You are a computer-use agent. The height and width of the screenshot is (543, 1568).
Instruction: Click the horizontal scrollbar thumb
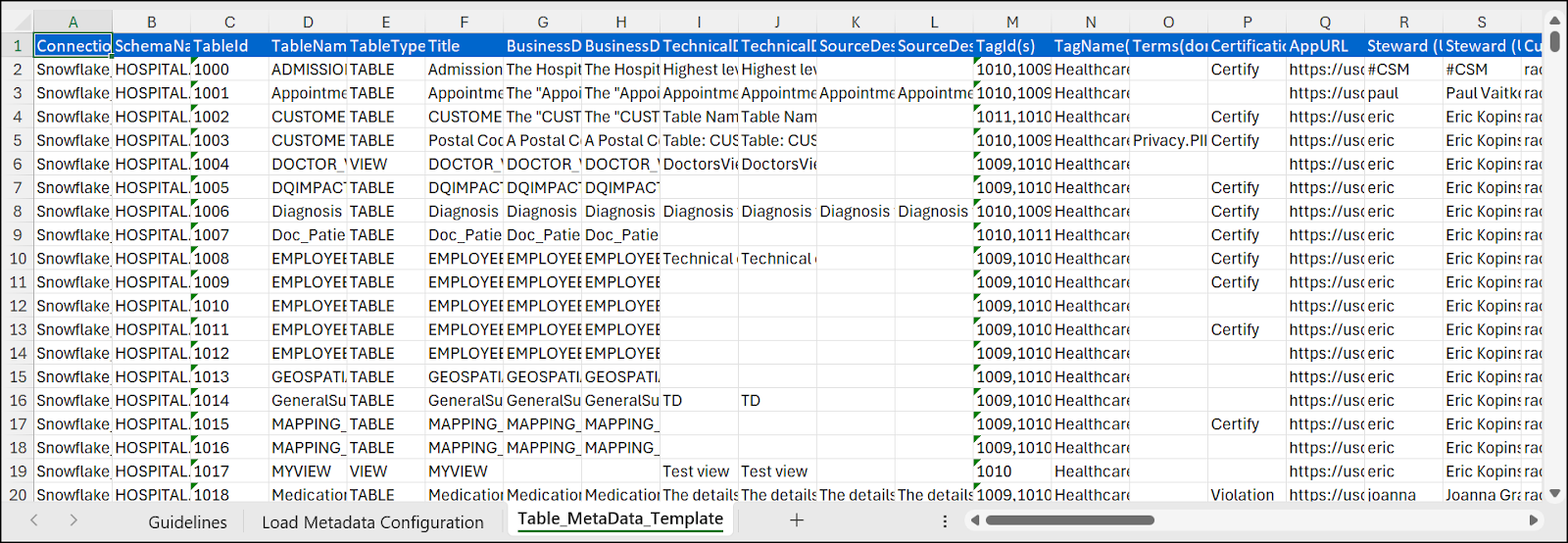click(1069, 520)
